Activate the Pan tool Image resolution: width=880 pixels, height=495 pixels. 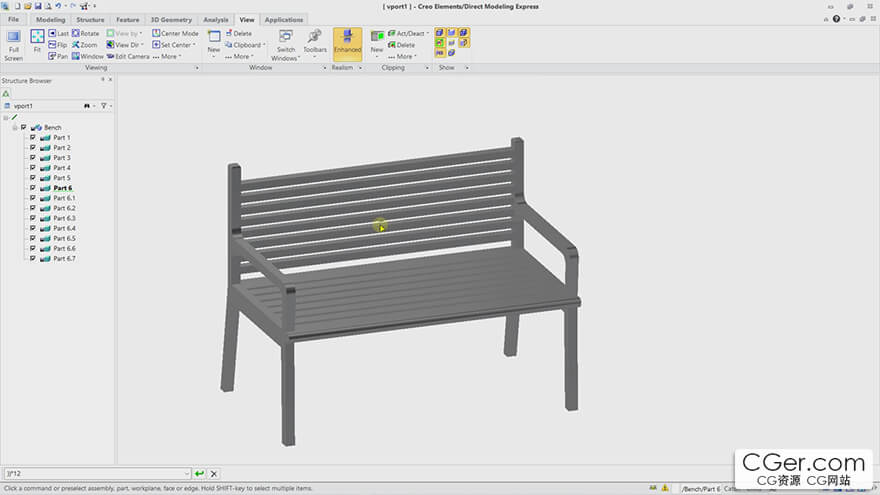tap(58, 56)
